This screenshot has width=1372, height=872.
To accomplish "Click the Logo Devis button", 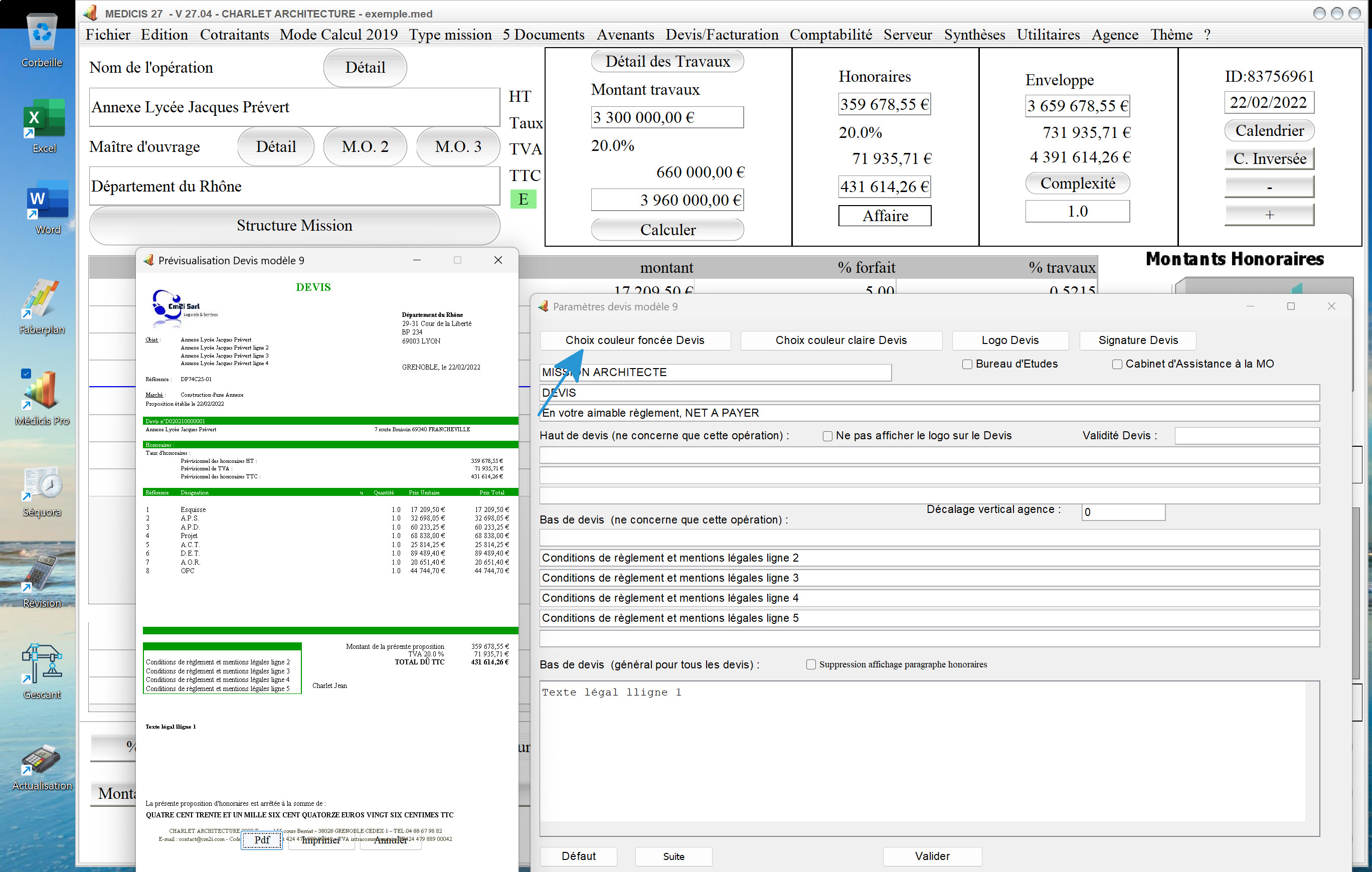I will point(1009,340).
